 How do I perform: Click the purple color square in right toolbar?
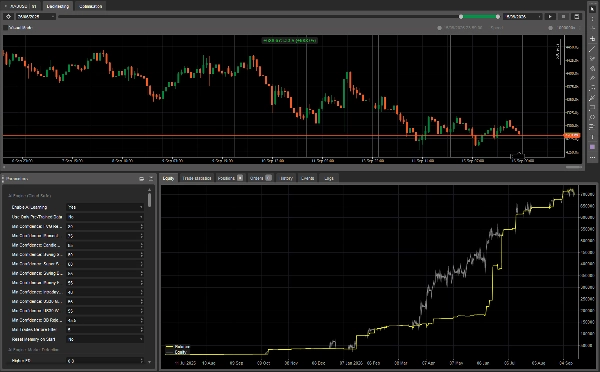[x=592, y=147]
